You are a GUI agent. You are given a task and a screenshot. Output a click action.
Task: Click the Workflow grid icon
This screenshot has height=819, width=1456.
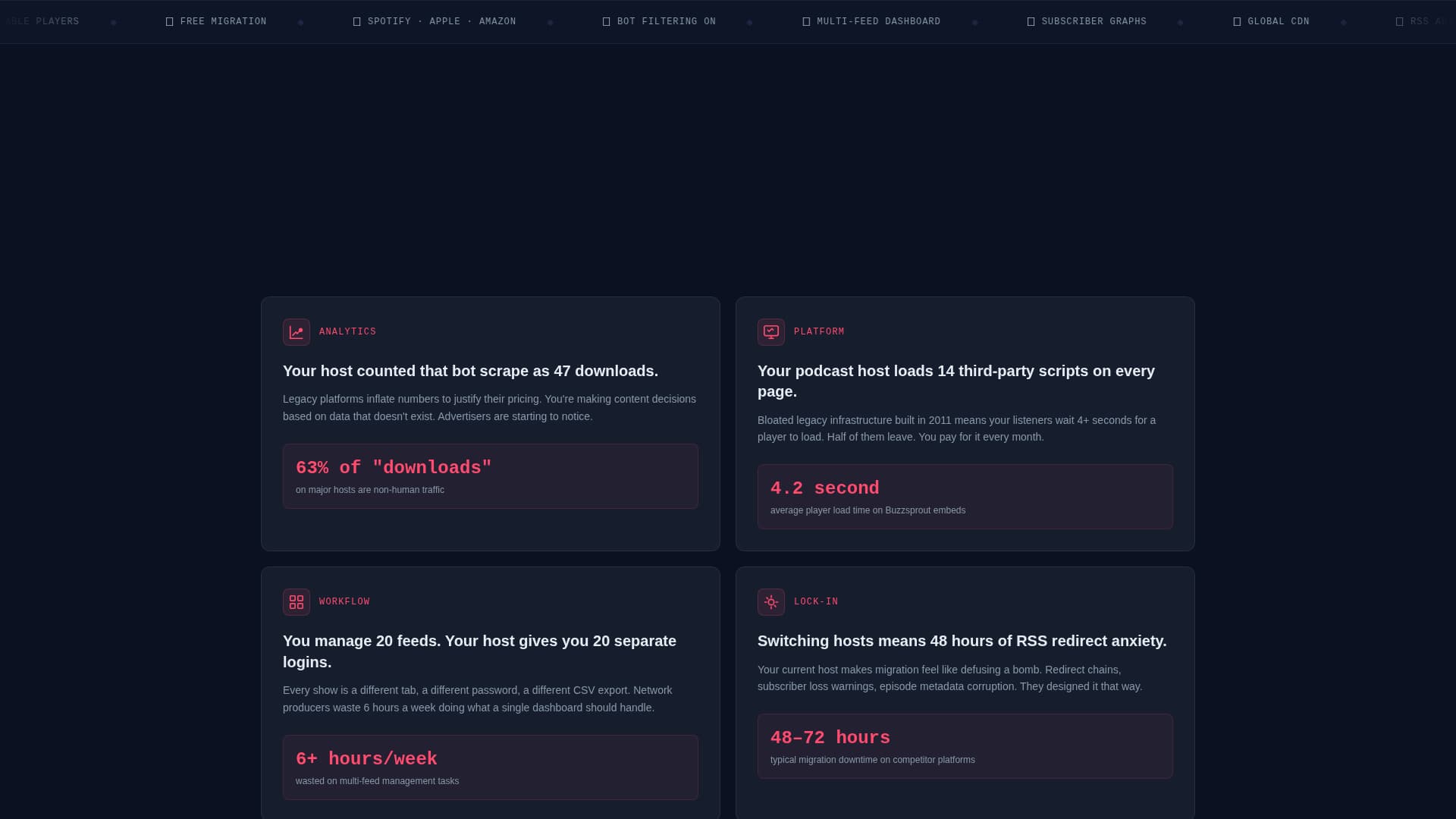click(x=297, y=601)
